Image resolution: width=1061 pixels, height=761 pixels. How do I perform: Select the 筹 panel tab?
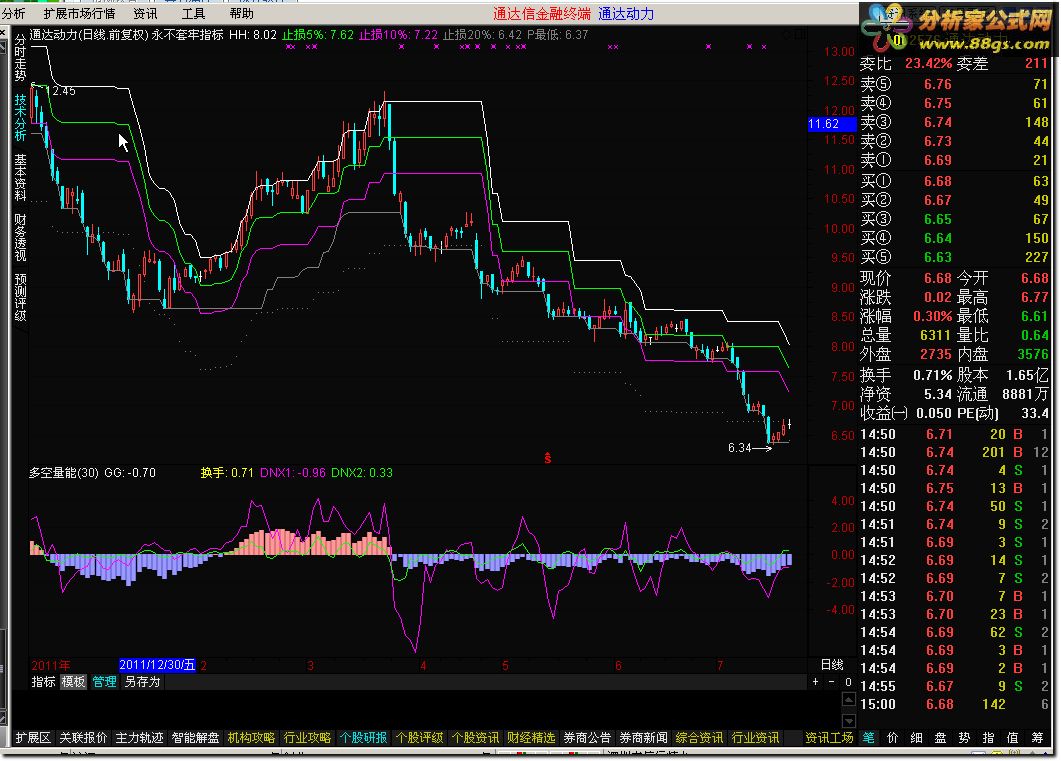(1037, 737)
